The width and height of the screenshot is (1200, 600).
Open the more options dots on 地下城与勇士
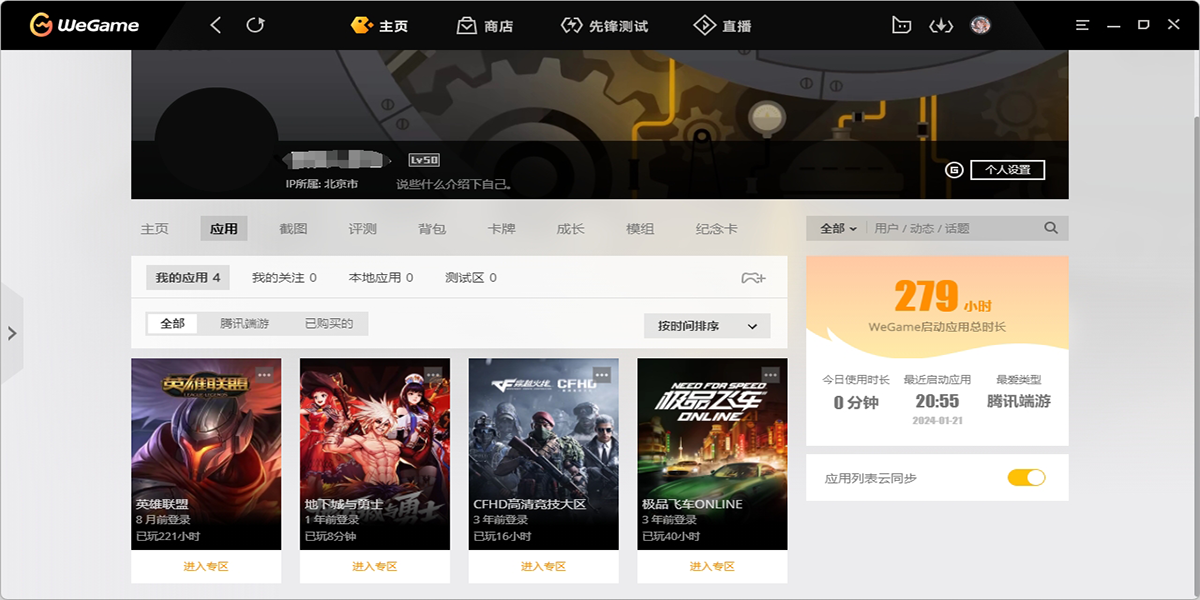[433, 374]
